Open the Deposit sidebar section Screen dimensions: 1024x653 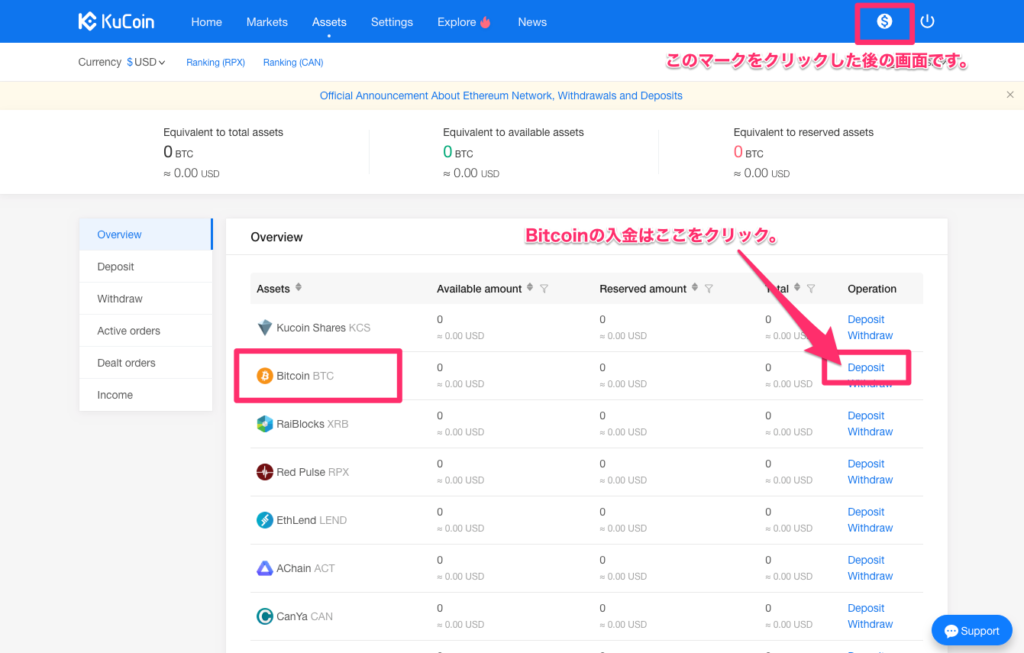pos(146,266)
